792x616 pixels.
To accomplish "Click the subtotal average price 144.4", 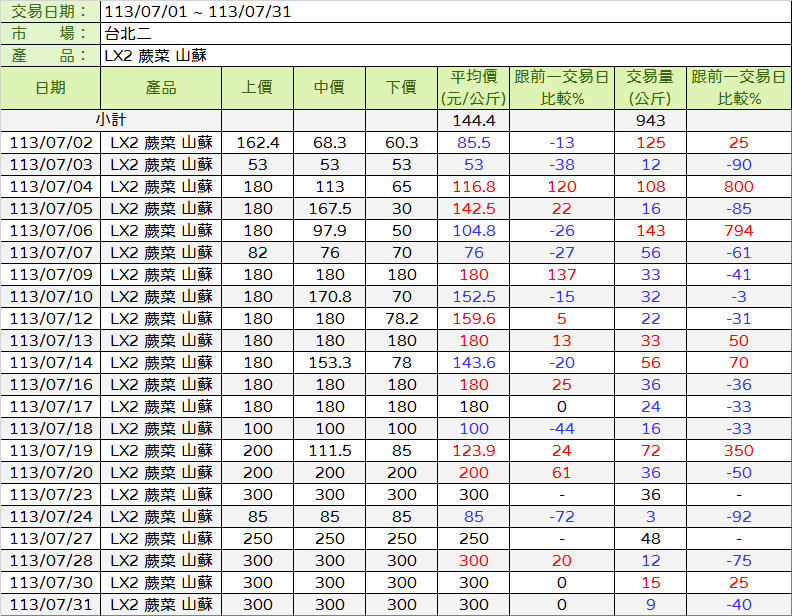I will (474, 120).
